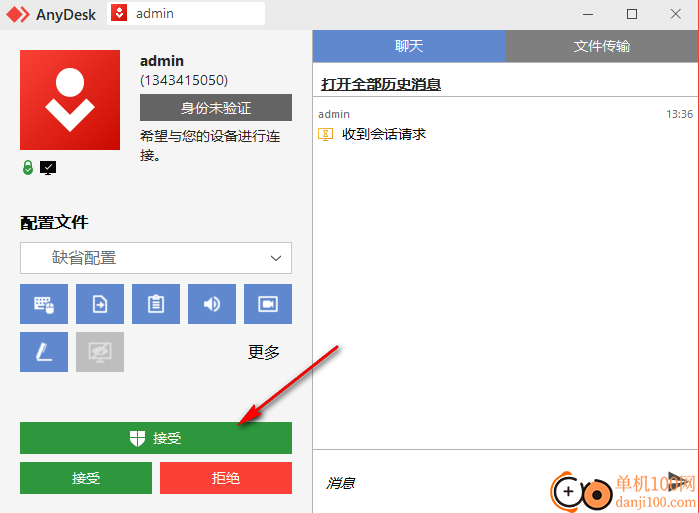Close the AnyDesk window

click(675, 14)
